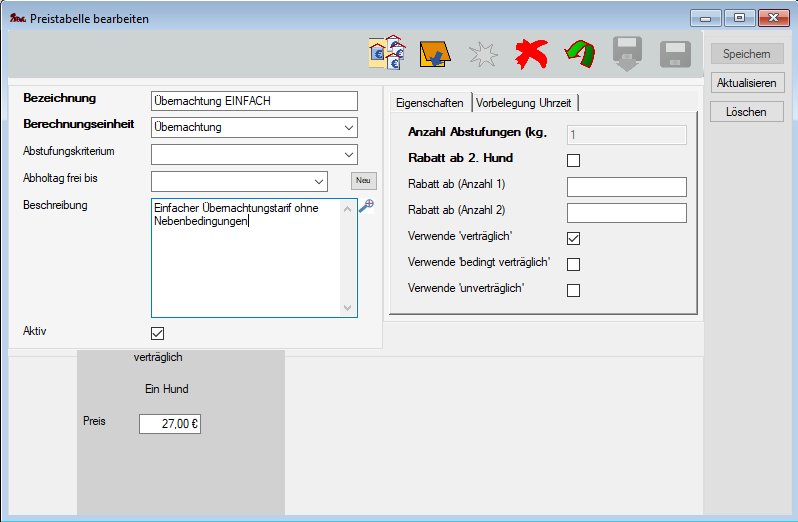This screenshot has height=522, width=798.
Task: Click the Löschen button
Action: (748, 111)
